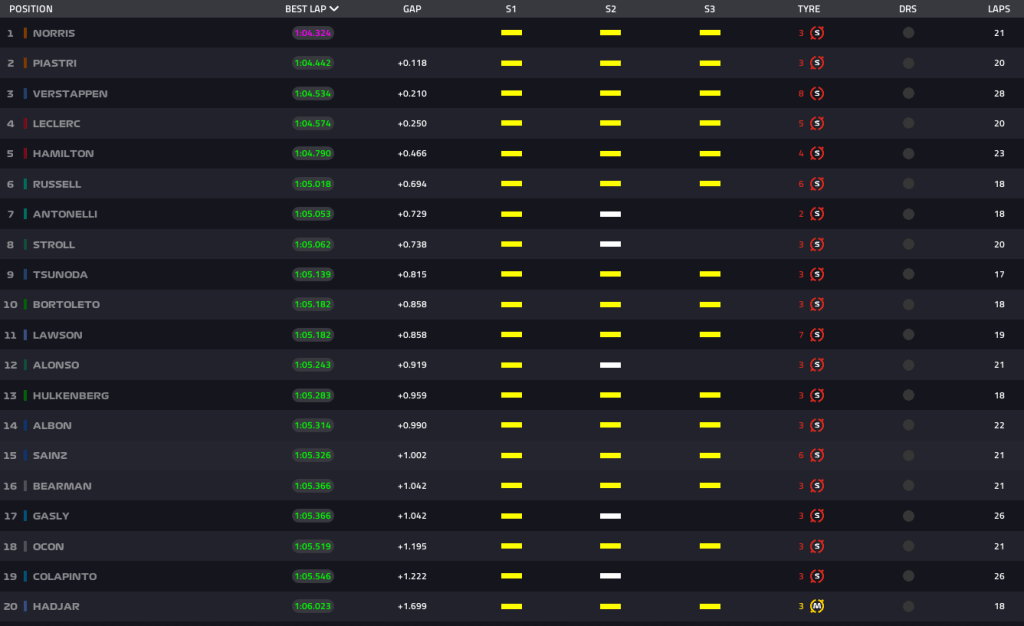Select Norris's purple best lap 1:04.324
1024x626 pixels.
313,33
